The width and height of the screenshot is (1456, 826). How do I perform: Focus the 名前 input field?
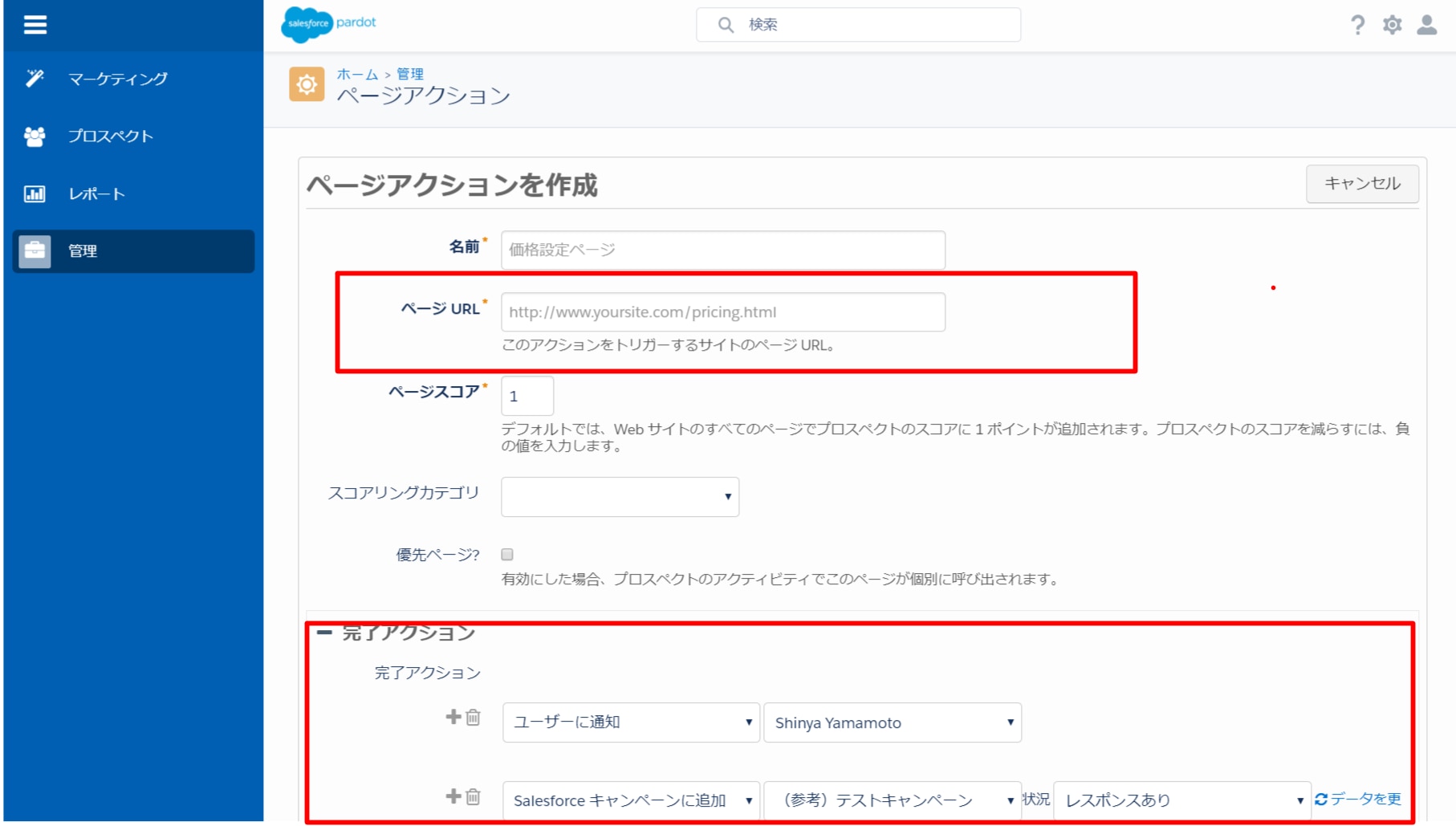(x=723, y=250)
